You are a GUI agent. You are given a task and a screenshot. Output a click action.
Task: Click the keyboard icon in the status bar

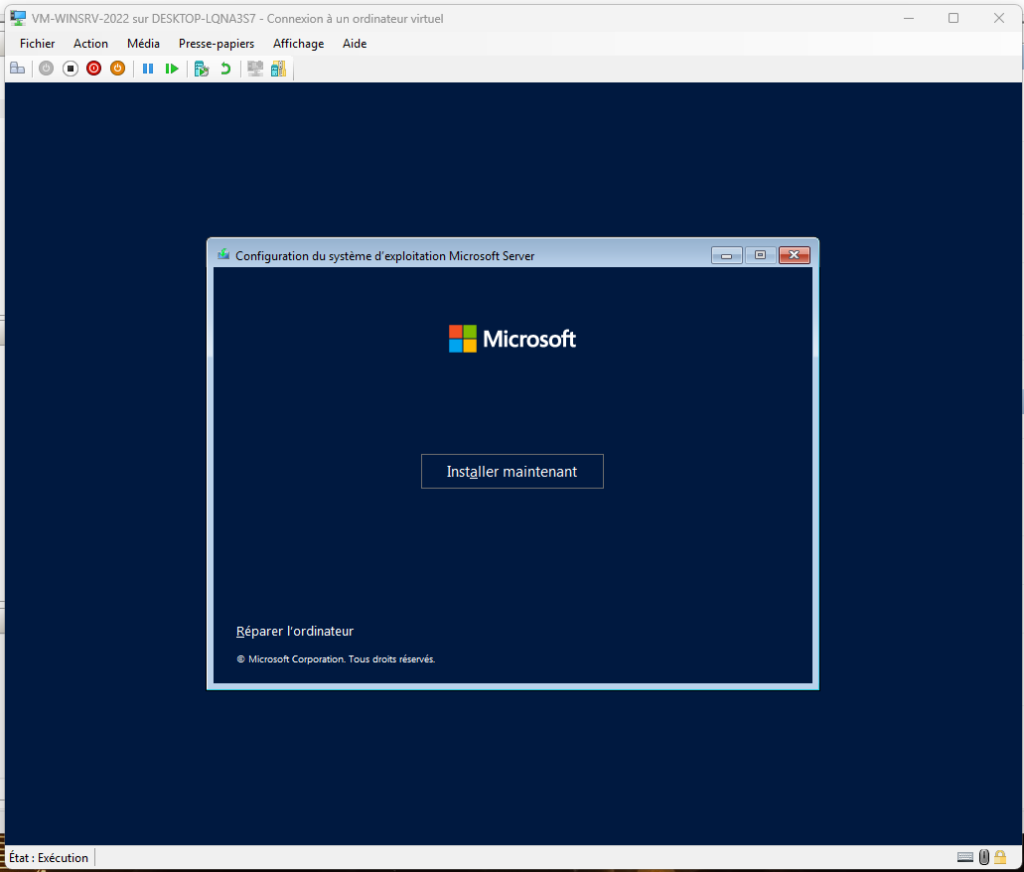coord(965,857)
